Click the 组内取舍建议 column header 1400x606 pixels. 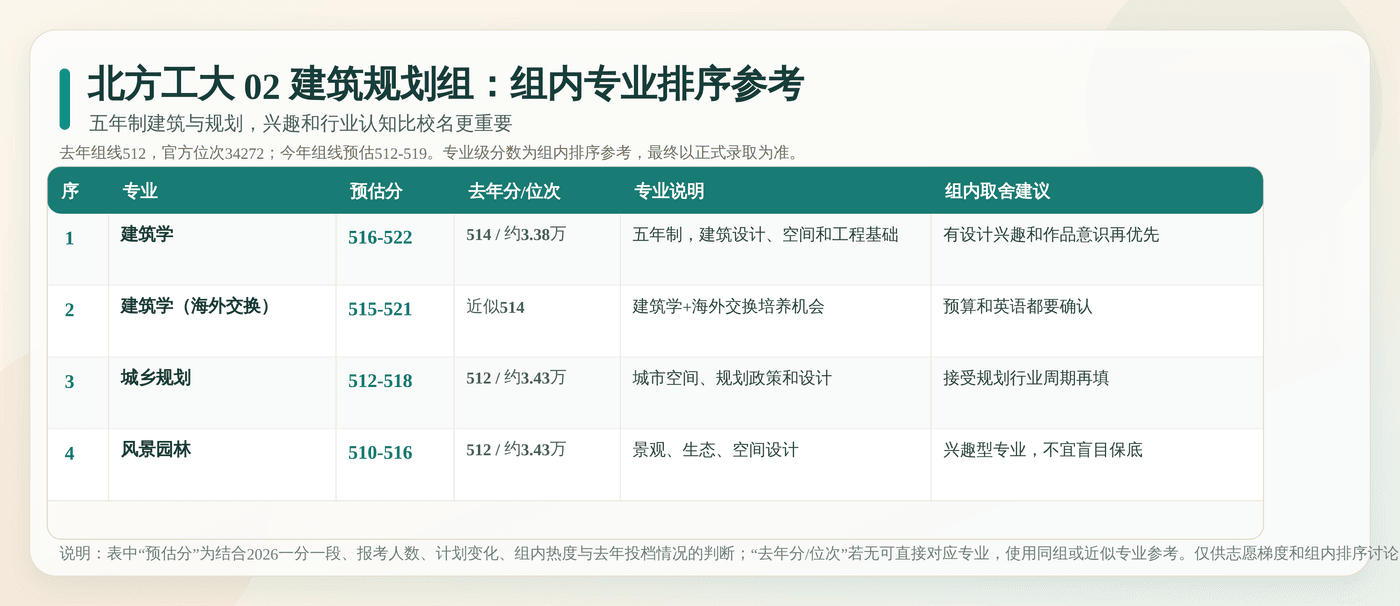997,191
